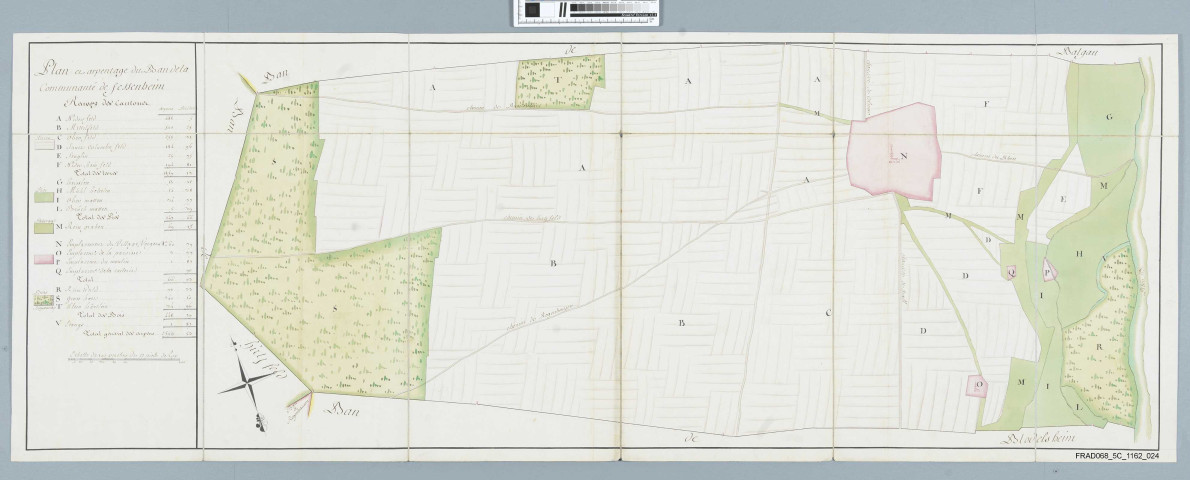Click the pink plot labeled P

tap(1046, 270)
